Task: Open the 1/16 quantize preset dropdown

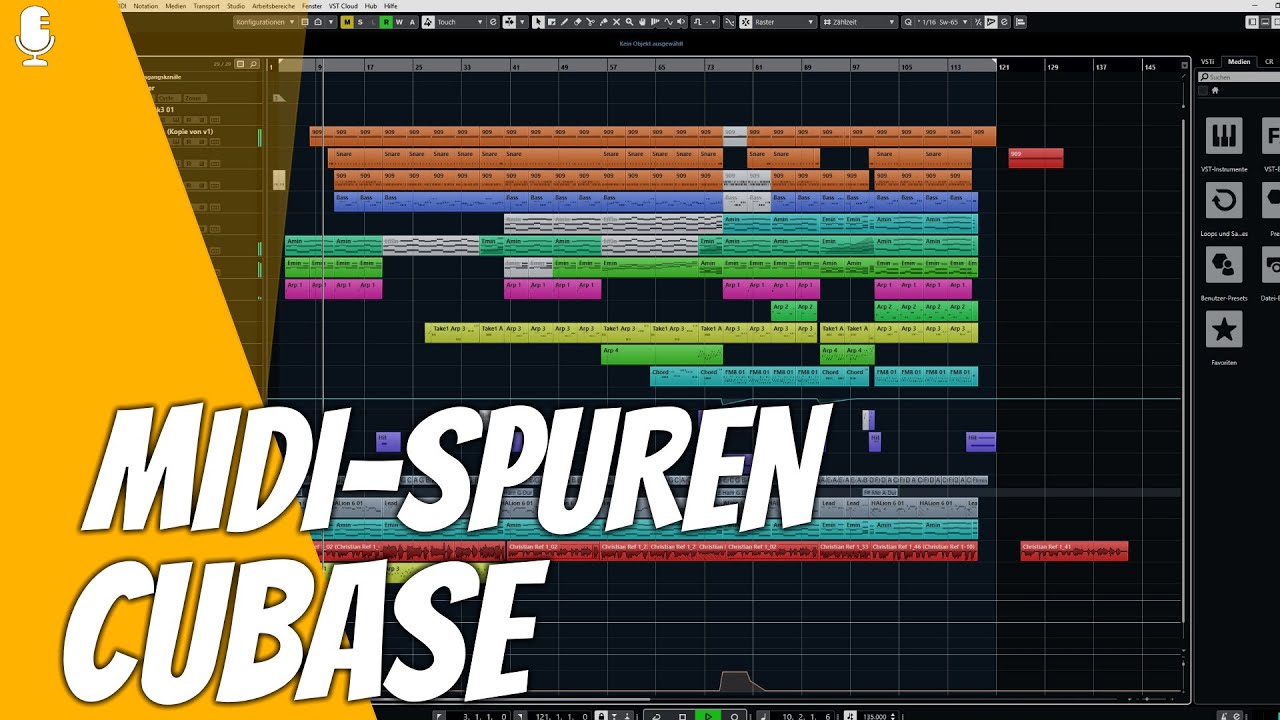Action: [942, 22]
